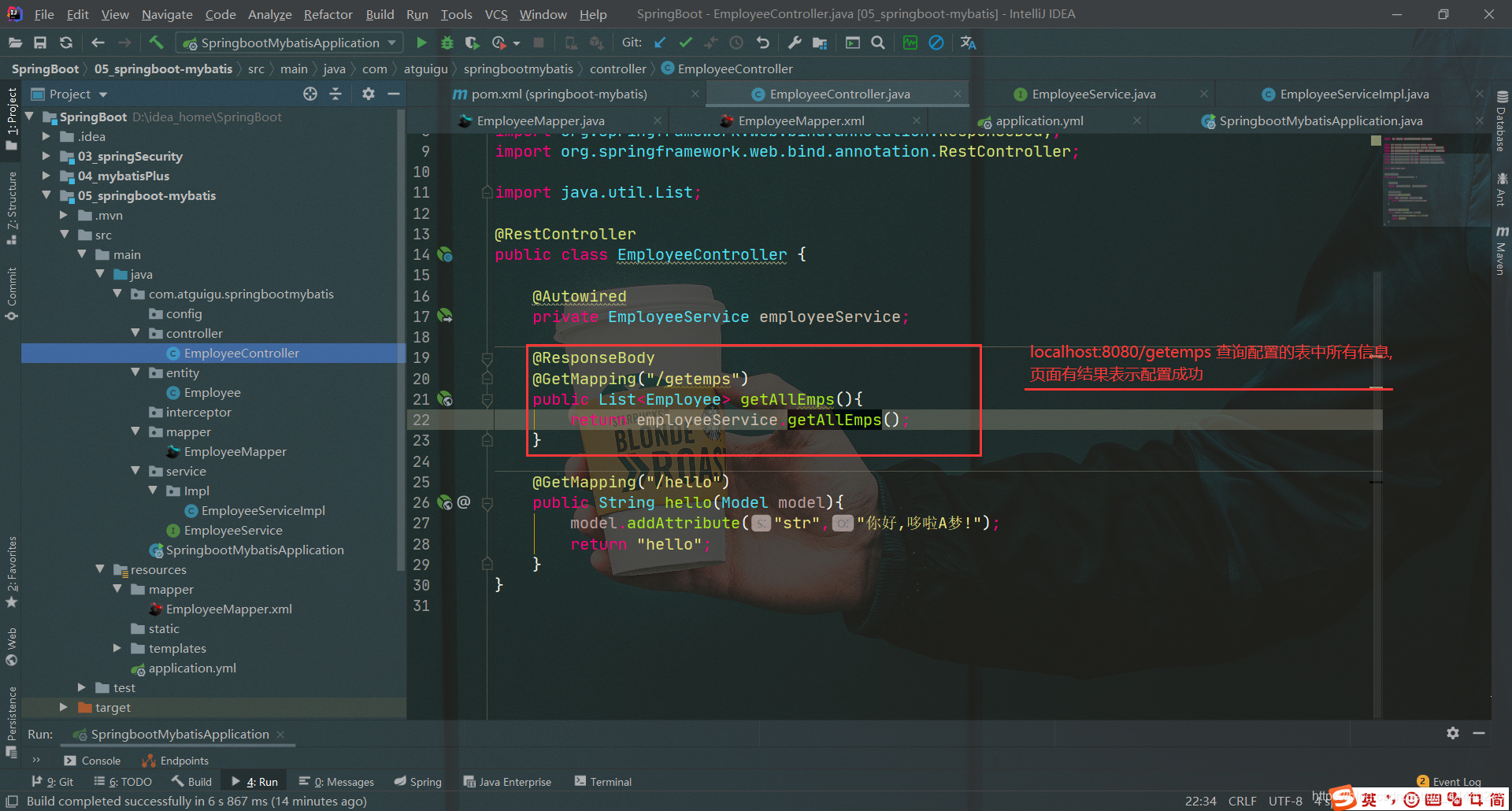The height and width of the screenshot is (811, 1512).
Task: Open the 6: TODO tool window
Action: click(123, 782)
